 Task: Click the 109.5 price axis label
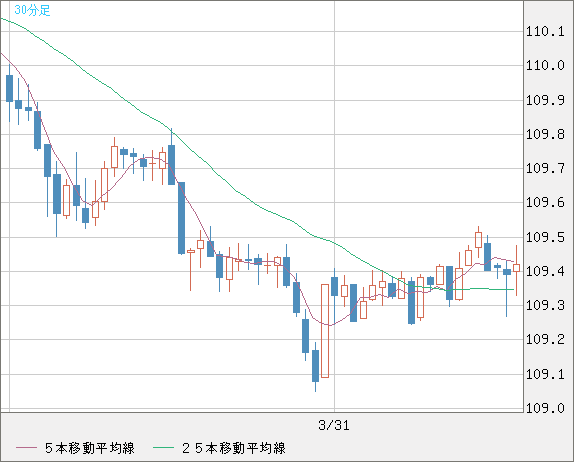point(545,237)
